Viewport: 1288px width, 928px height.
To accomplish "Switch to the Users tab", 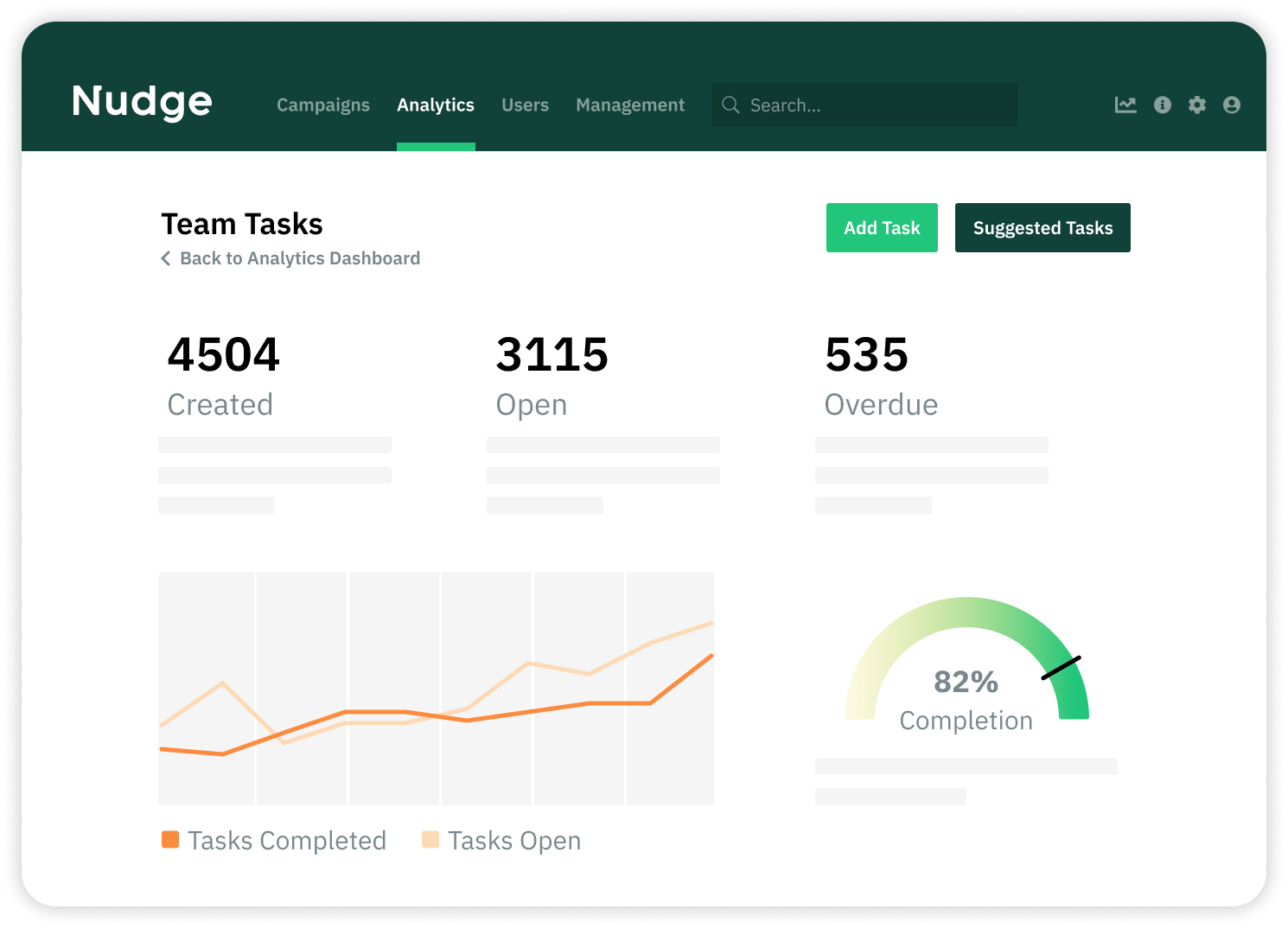I will [x=526, y=105].
